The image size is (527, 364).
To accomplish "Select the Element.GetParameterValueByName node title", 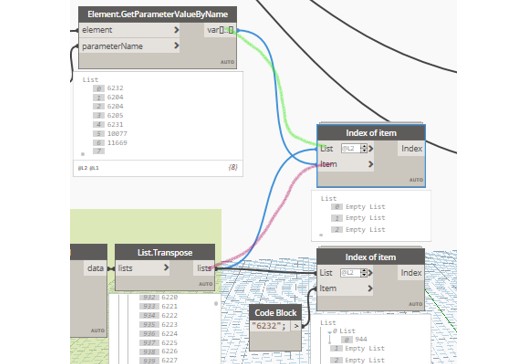I will point(157,14).
